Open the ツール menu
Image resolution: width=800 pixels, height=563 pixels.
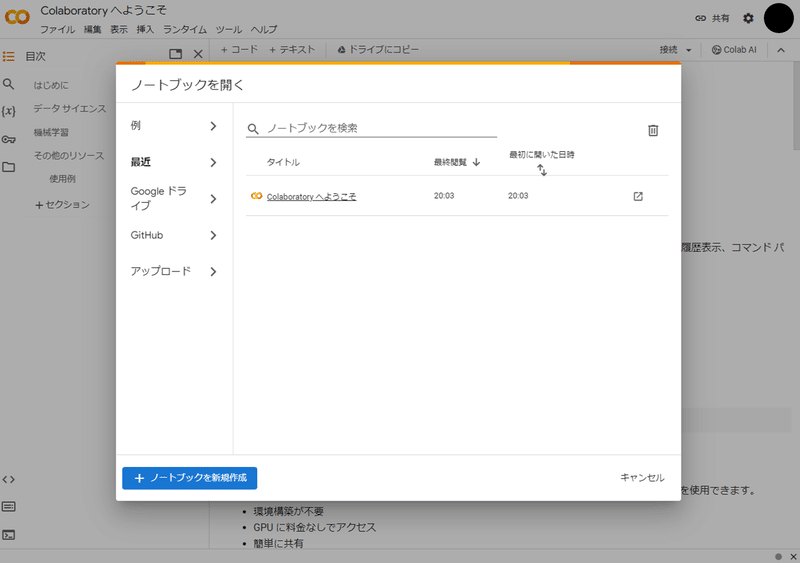(x=229, y=30)
